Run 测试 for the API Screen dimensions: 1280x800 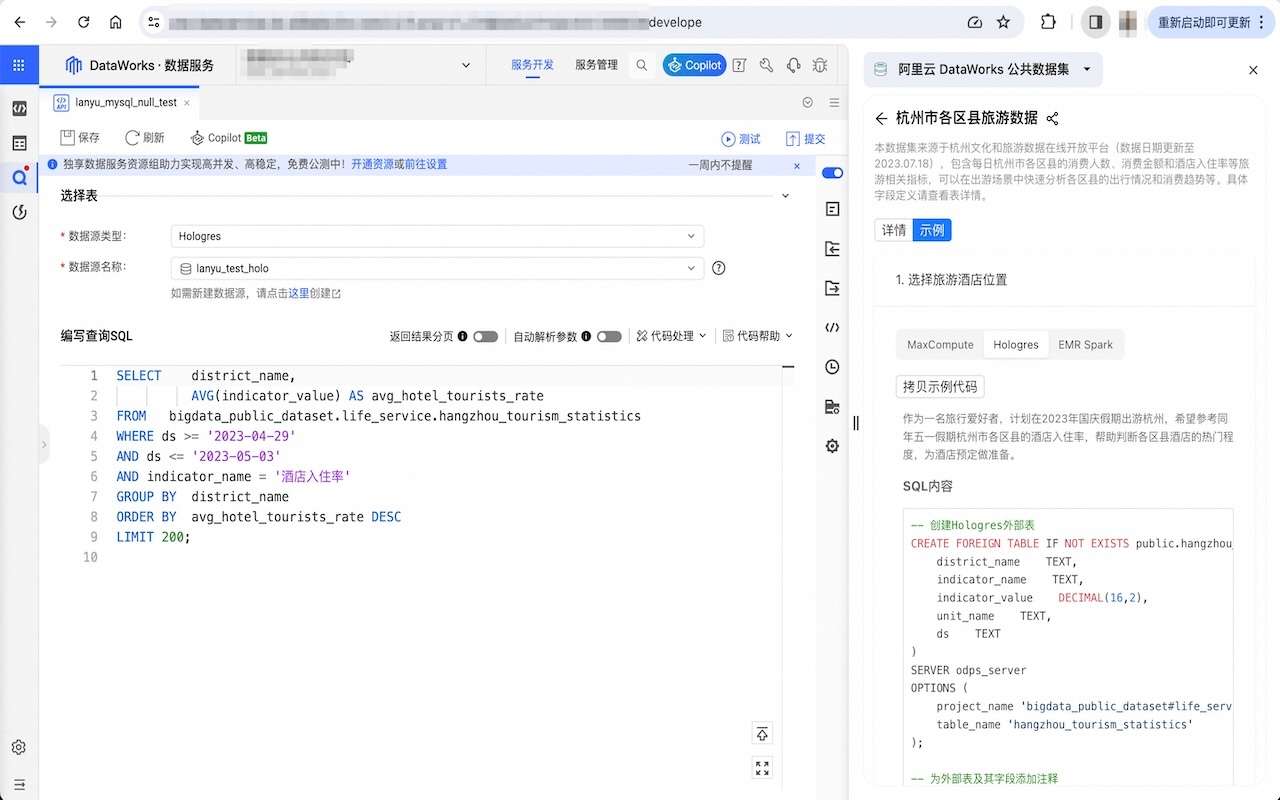[x=741, y=139]
